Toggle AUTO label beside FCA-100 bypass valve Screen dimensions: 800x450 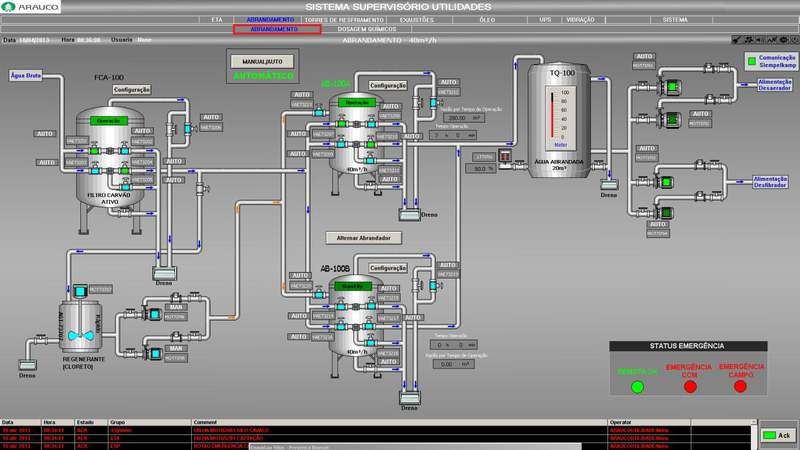tap(211, 117)
